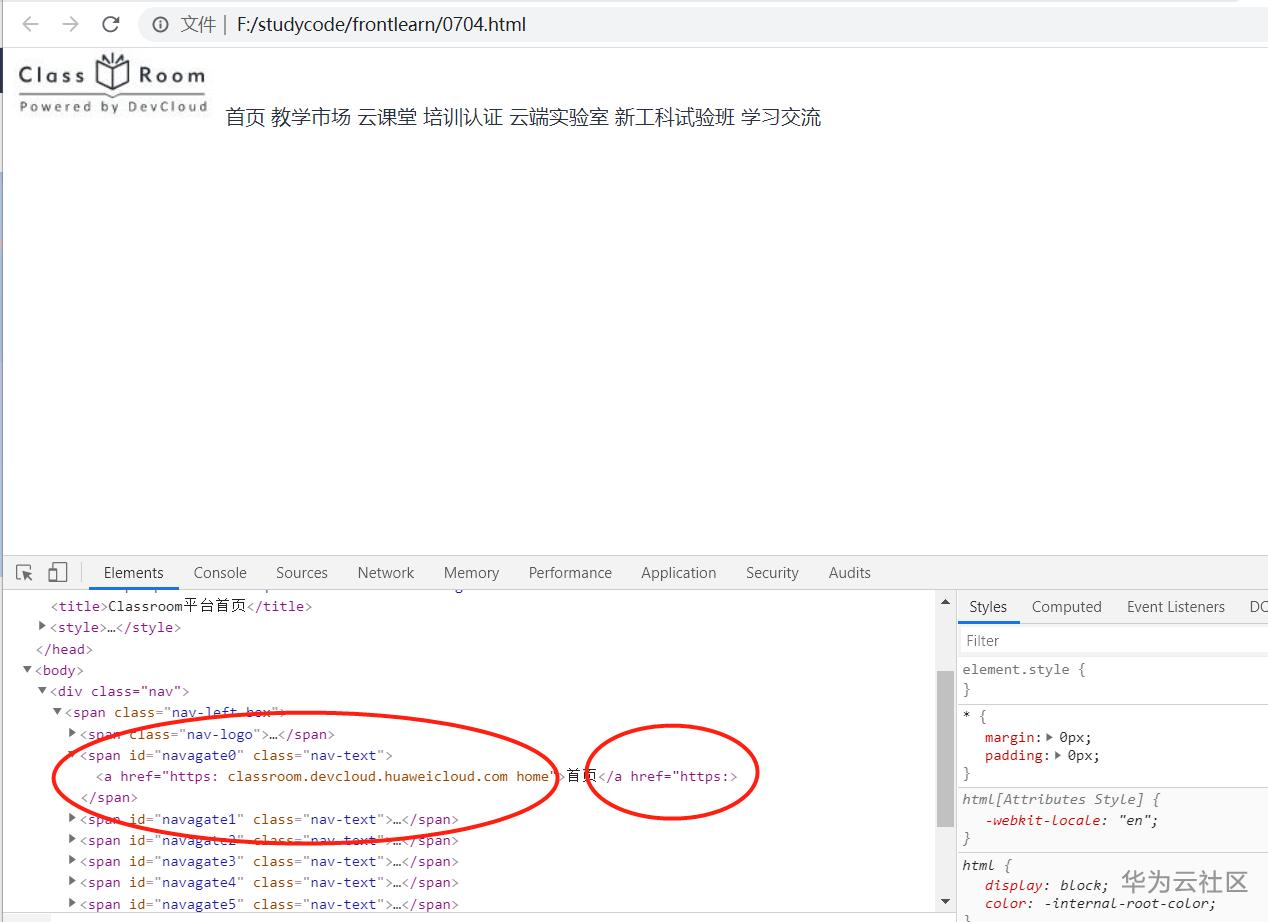The height and width of the screenshot is (922, 1268).
Task: Open the 云端实验室 nav link
Action: pyautogui.click(x=559, y=117)
